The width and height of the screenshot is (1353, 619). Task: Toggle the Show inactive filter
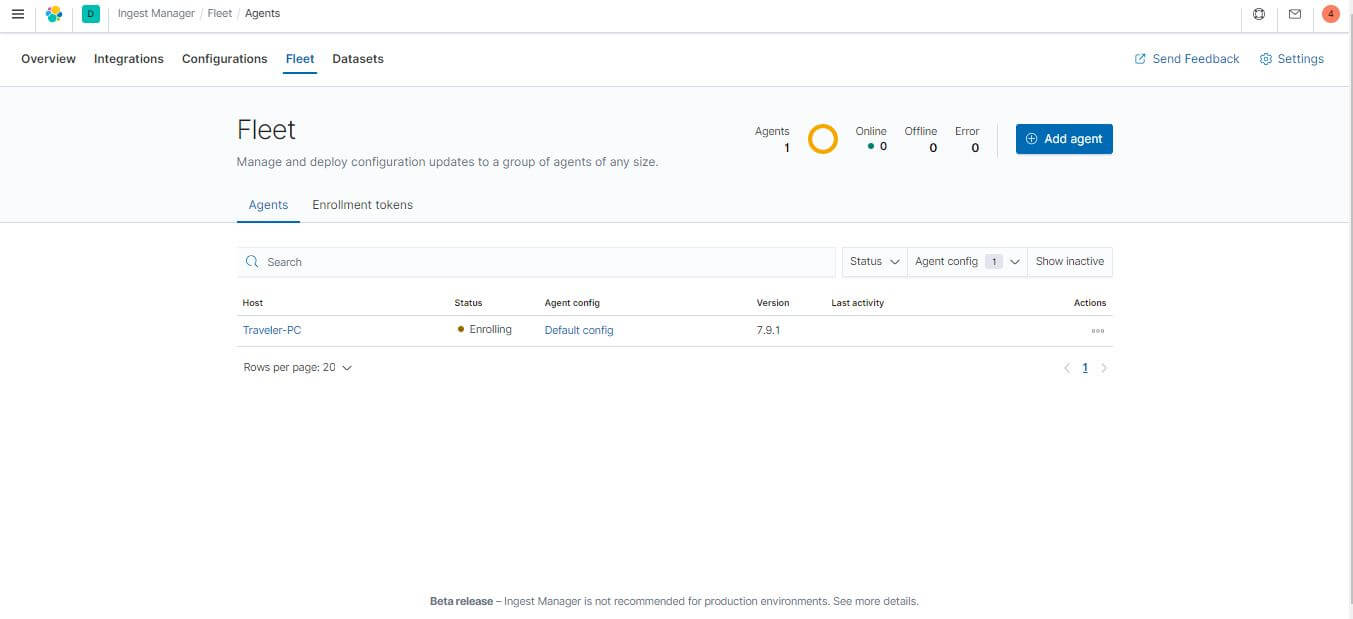coord(1069,261)
